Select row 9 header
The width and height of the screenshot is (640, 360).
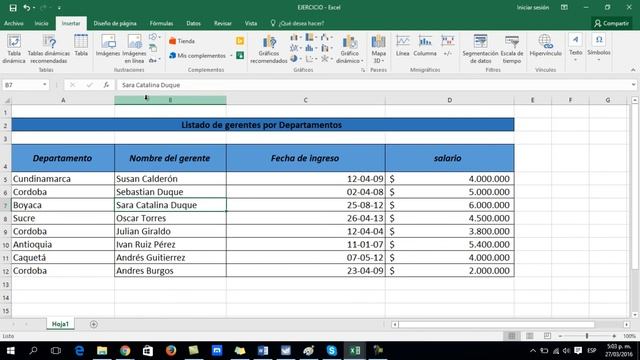tap(5, 231)
